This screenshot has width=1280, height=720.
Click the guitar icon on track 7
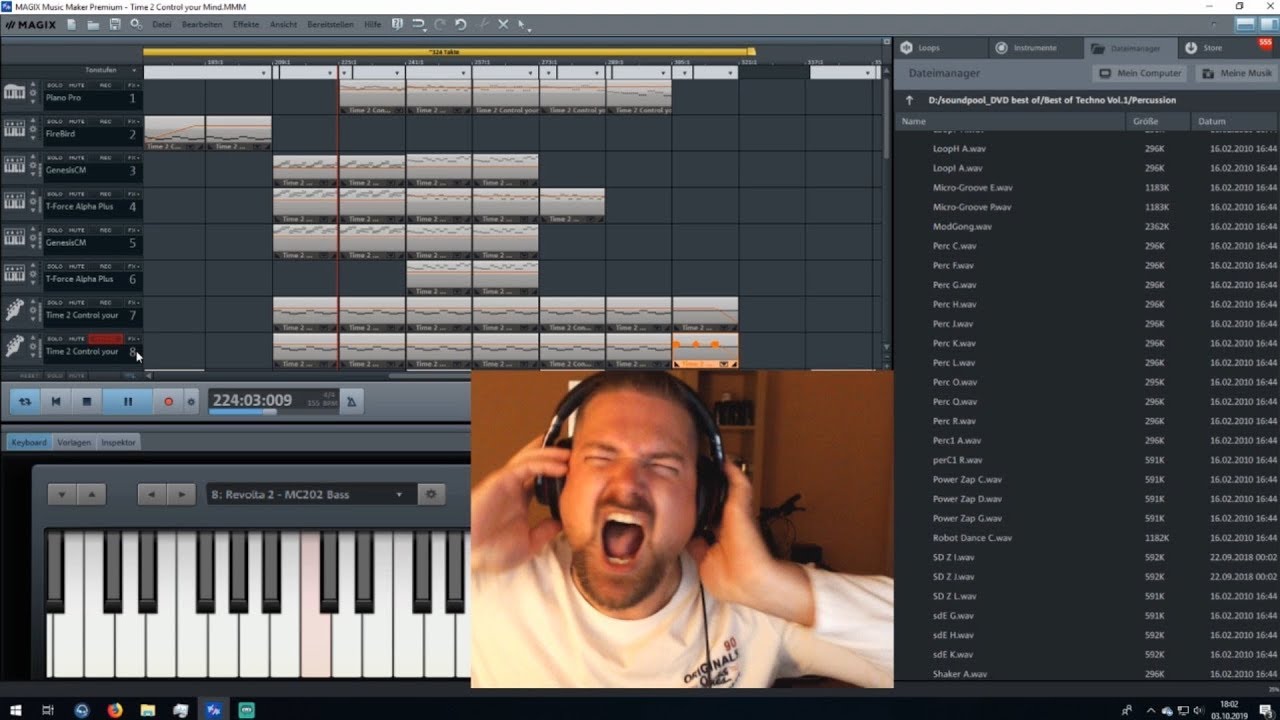(14, 311)
